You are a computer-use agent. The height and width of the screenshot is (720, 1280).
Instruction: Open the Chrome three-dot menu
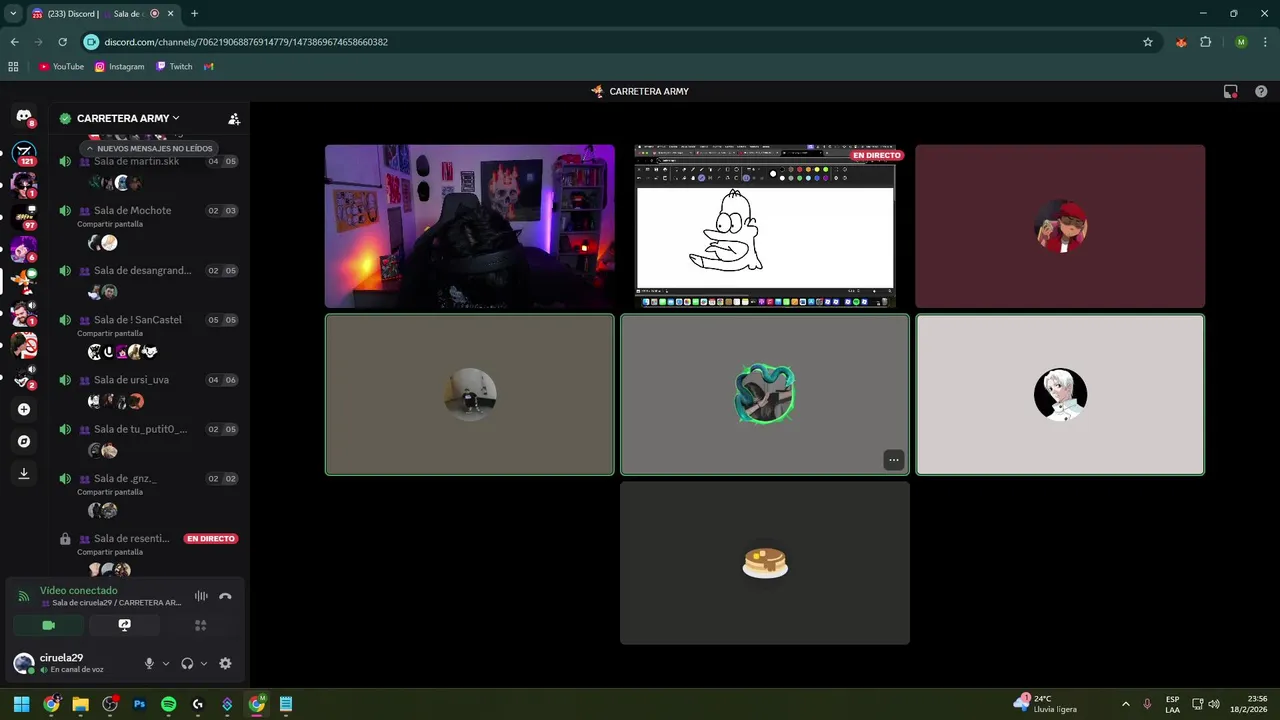pos(1266,42)
